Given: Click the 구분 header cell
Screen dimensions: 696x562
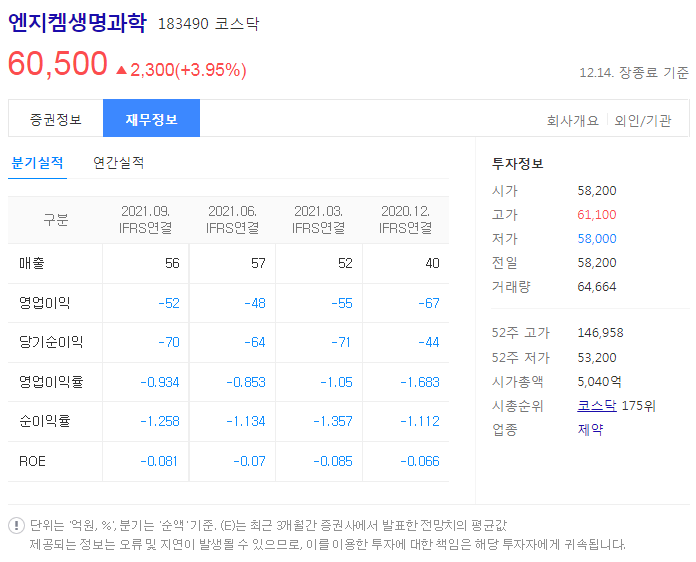Looking at the screenshot, I should [x=55, y=219].
